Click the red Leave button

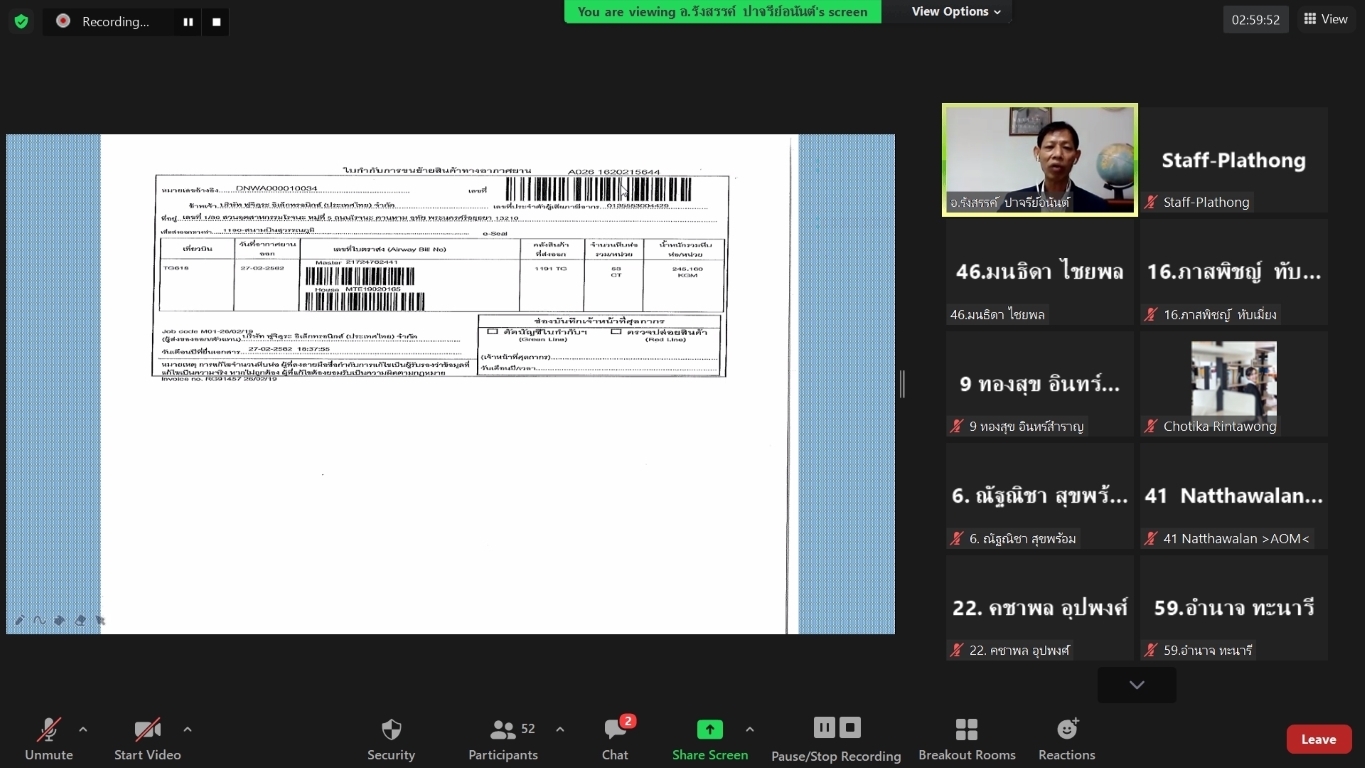click(1318, 739)
